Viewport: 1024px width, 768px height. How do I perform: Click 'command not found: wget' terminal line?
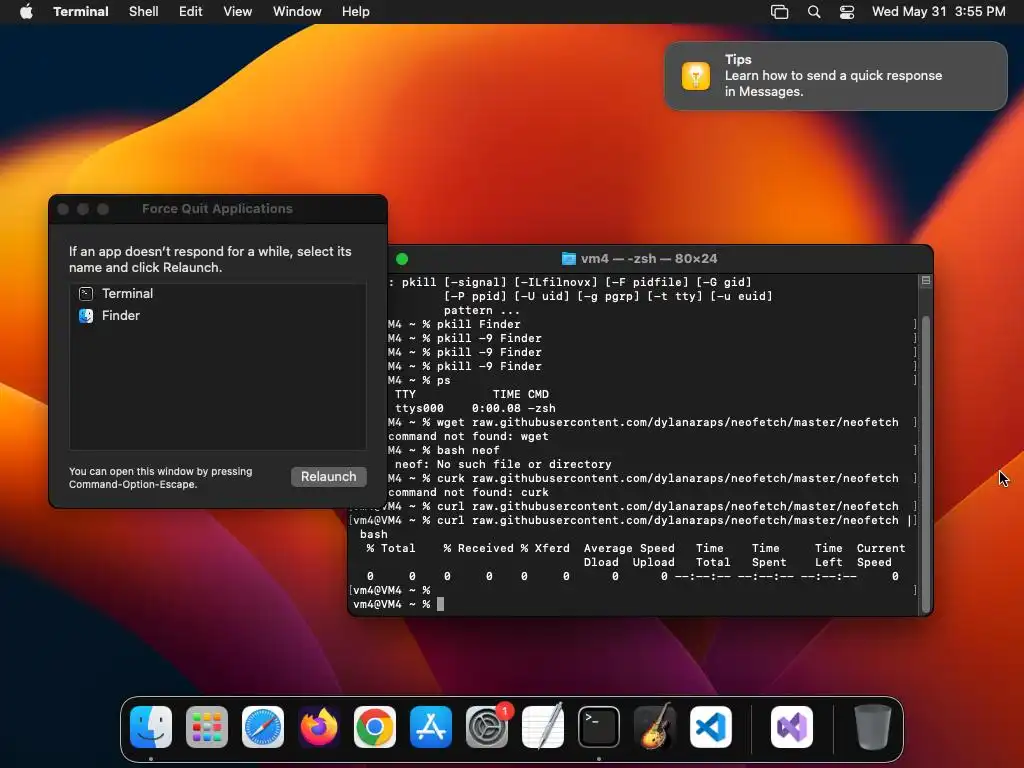click(x=468, y=436)
